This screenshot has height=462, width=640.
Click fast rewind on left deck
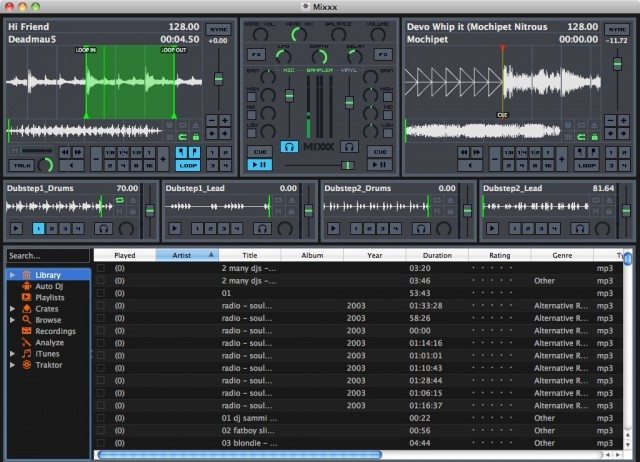pos(65,153)
